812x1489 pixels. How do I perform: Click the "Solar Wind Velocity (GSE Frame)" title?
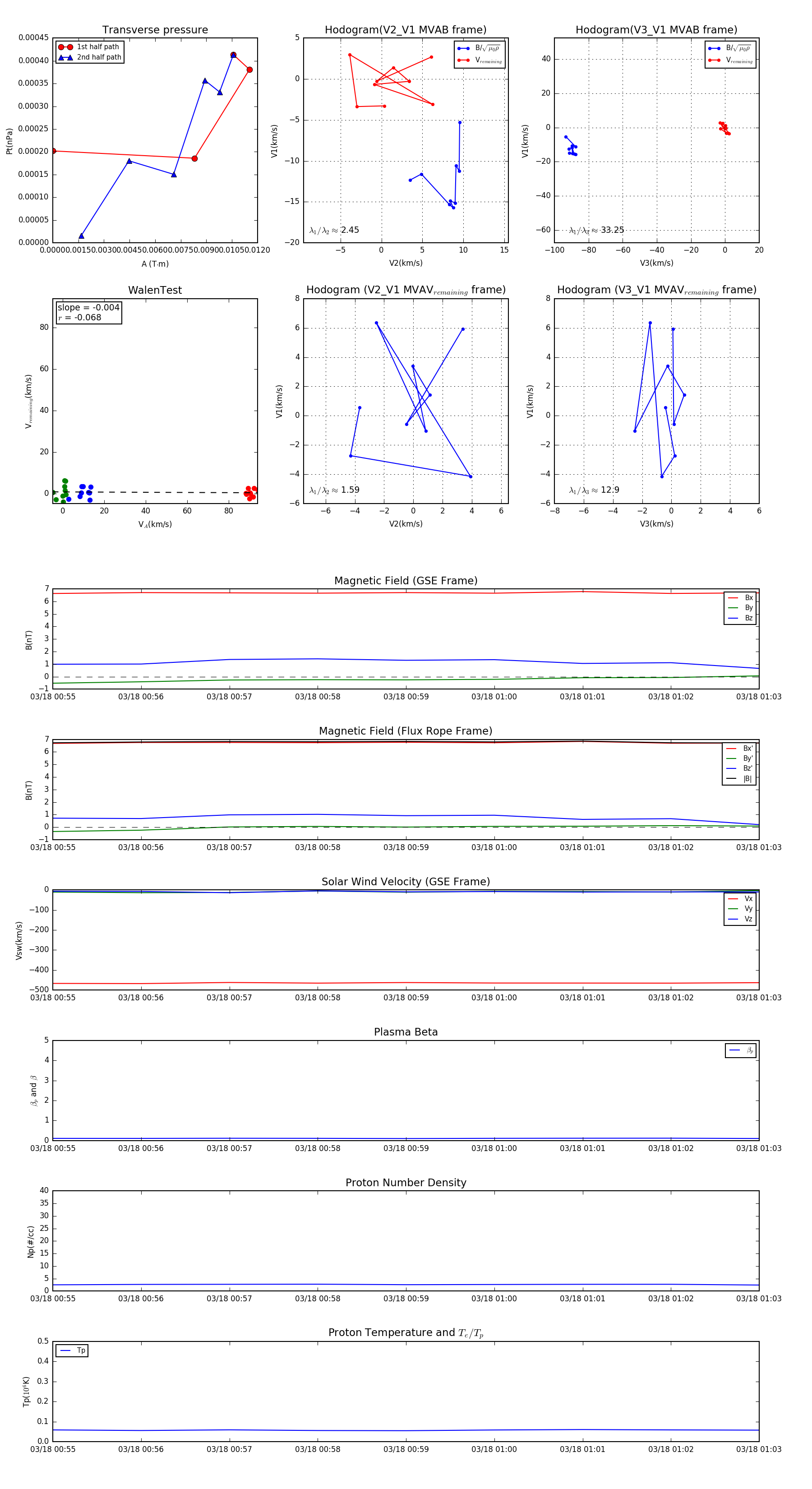click(x=406, y=882)
